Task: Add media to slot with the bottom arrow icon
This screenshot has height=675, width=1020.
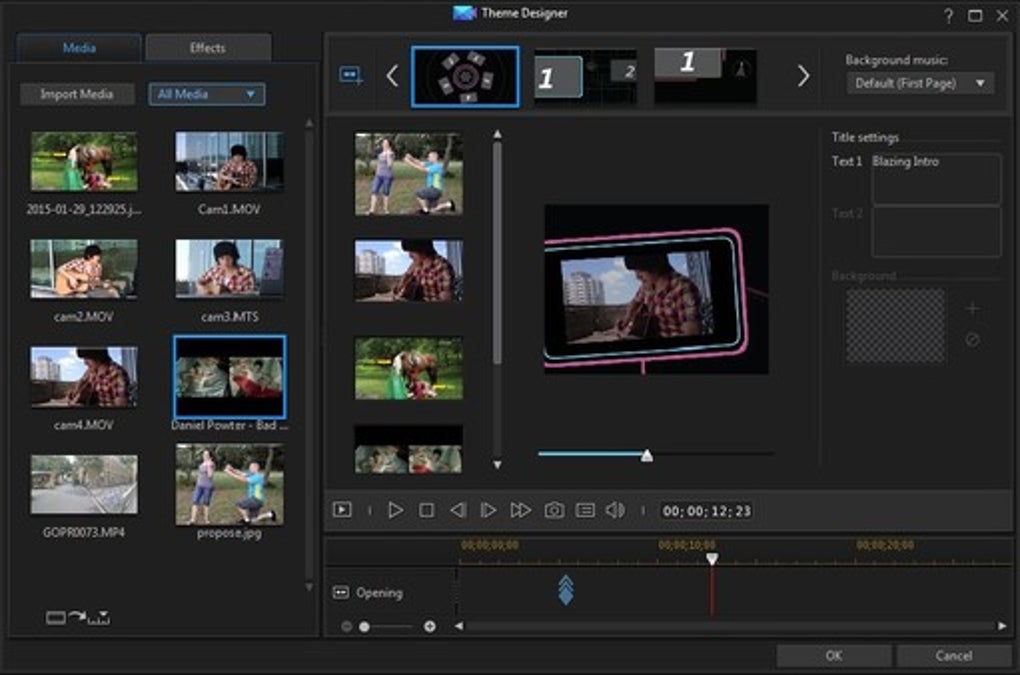Action: (x=77, y=618)
